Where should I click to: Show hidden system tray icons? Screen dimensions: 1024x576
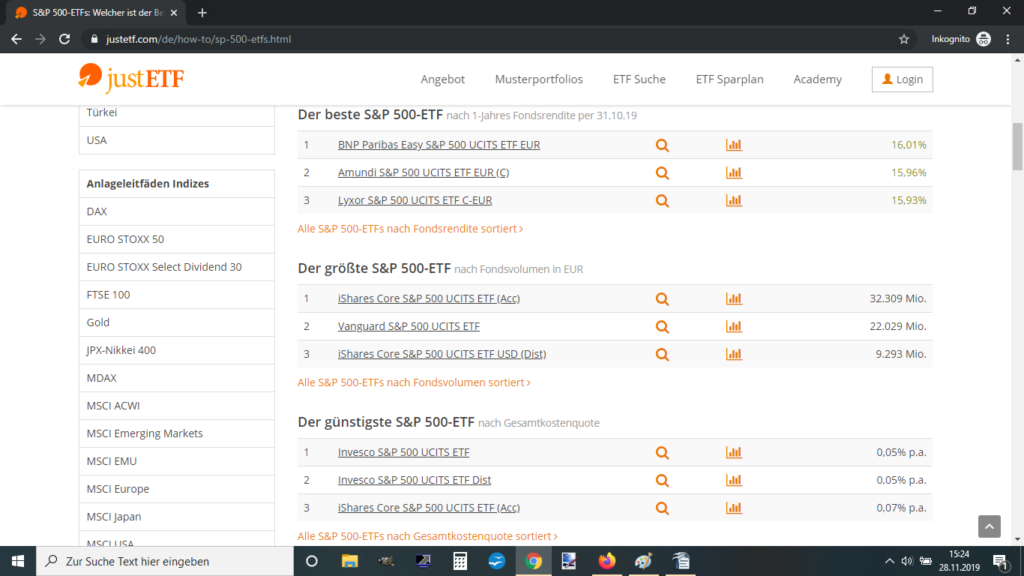pos(889,561)
